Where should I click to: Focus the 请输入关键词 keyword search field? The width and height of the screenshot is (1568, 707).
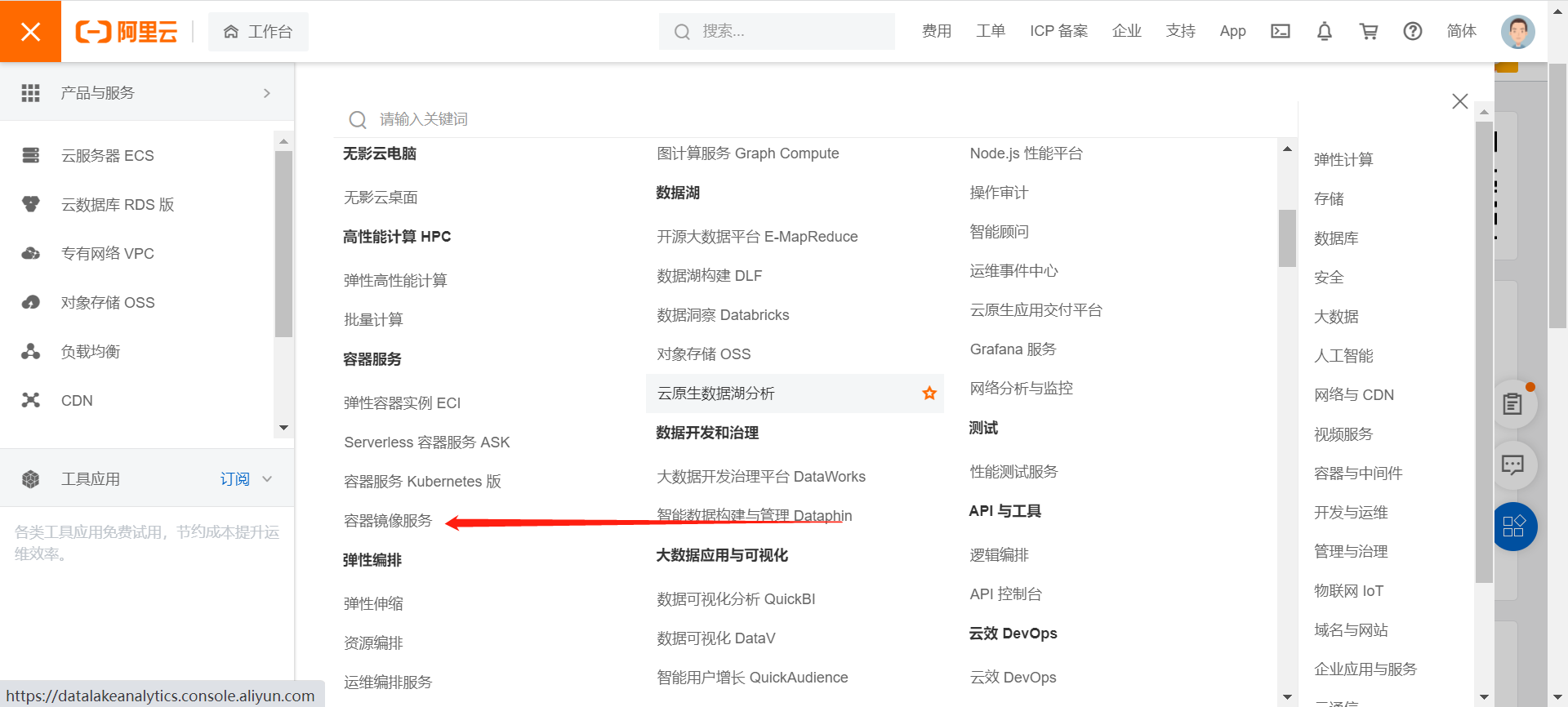coord(817,119)
